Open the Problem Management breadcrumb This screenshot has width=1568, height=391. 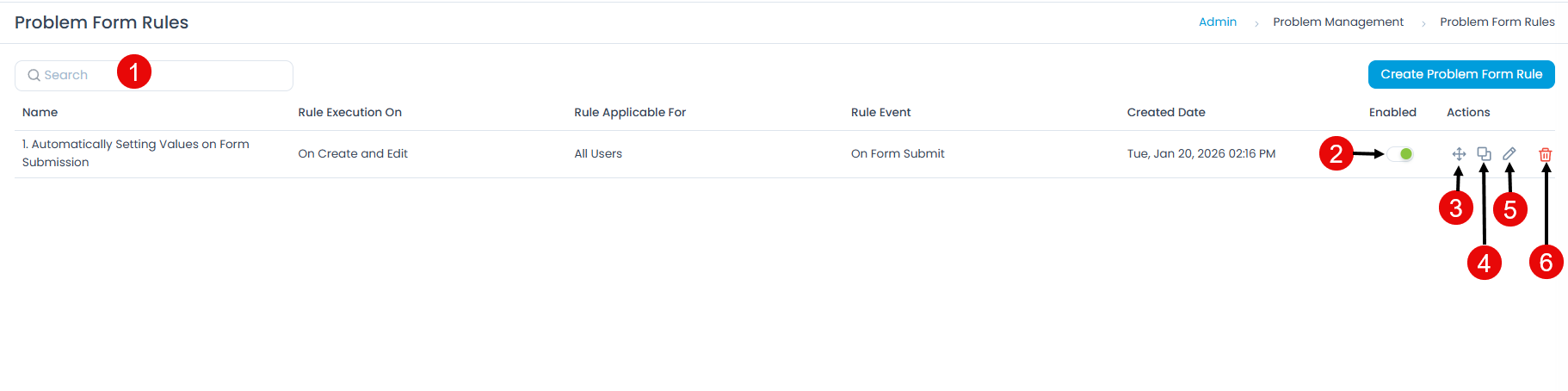(x=1337, y=22)
